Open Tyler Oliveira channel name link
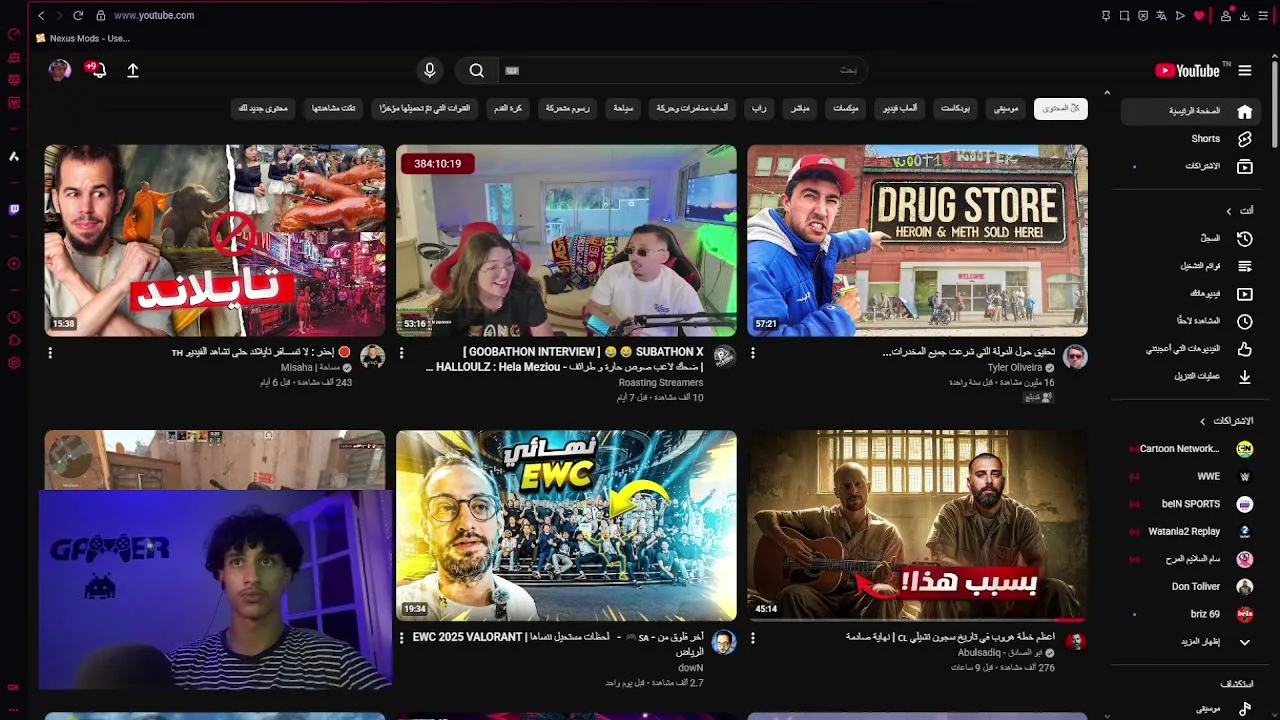This screenshot has width=1280, height=720. [x=1015, y=368]
